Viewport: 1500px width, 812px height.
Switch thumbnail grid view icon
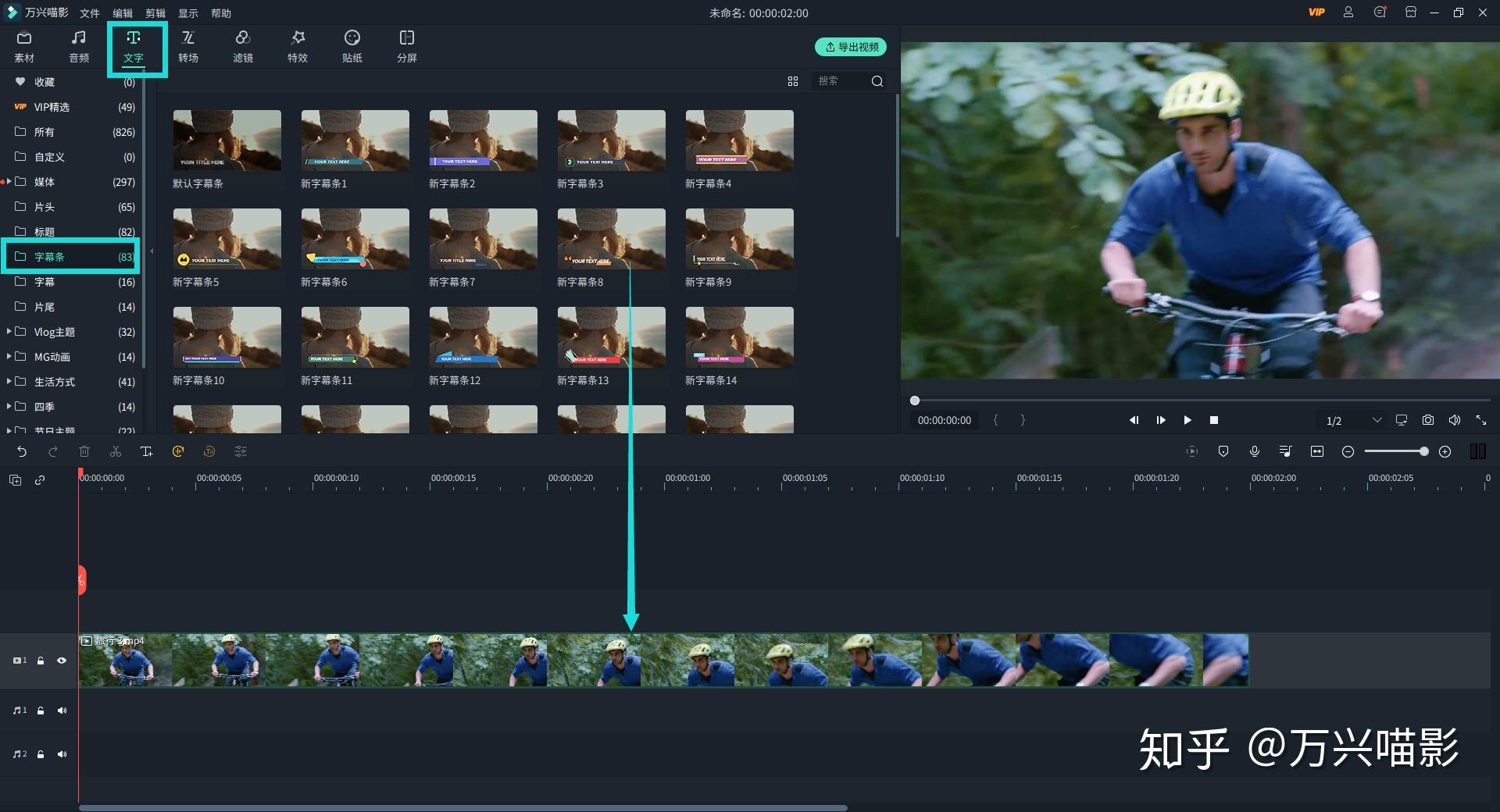(793, 81)
